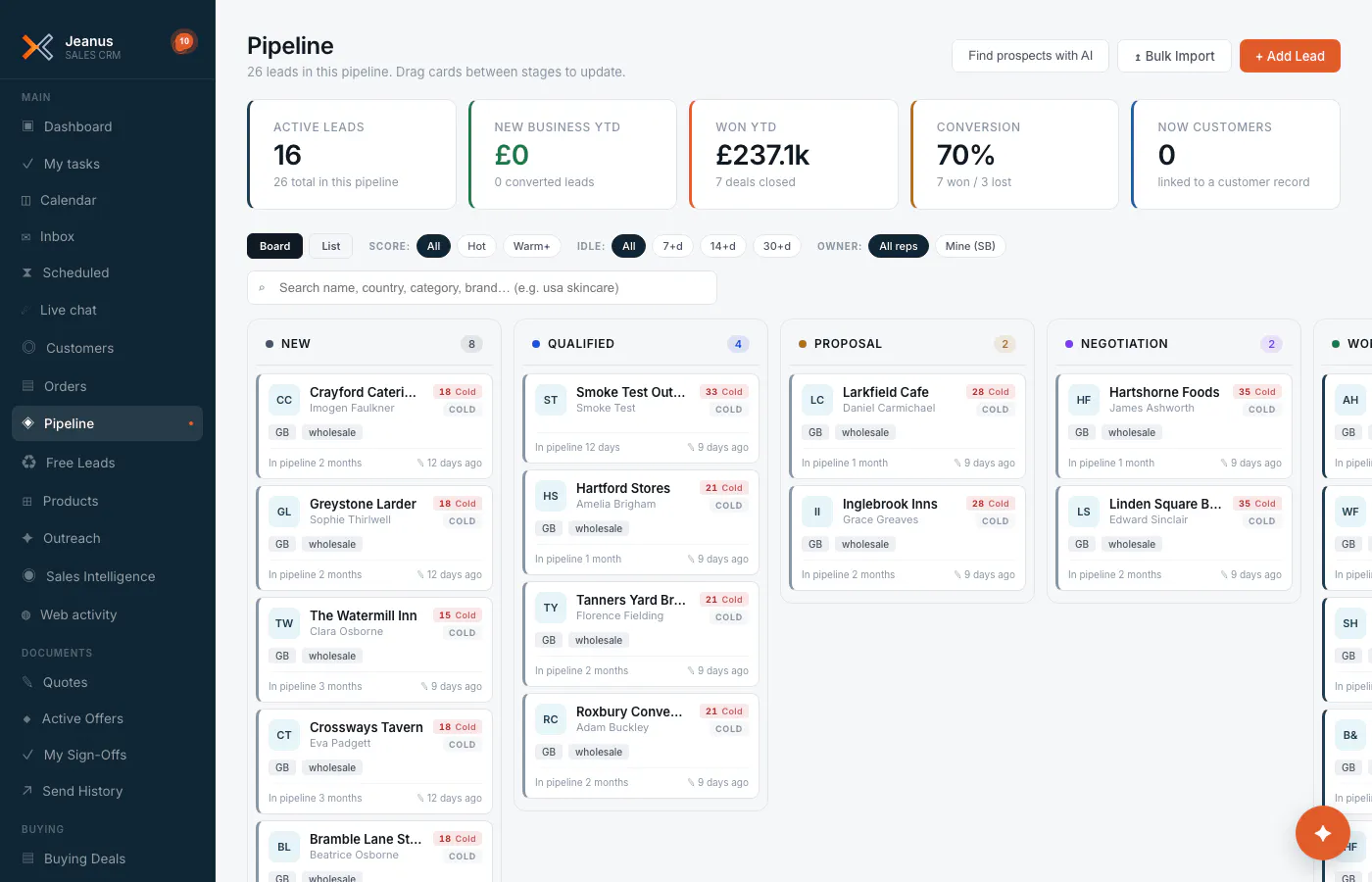Image resolution: width=1372 pixels, height=882 pixels.
Task: Click the wholesale tag on Larkfield Cafe
Action: [865, 432]
